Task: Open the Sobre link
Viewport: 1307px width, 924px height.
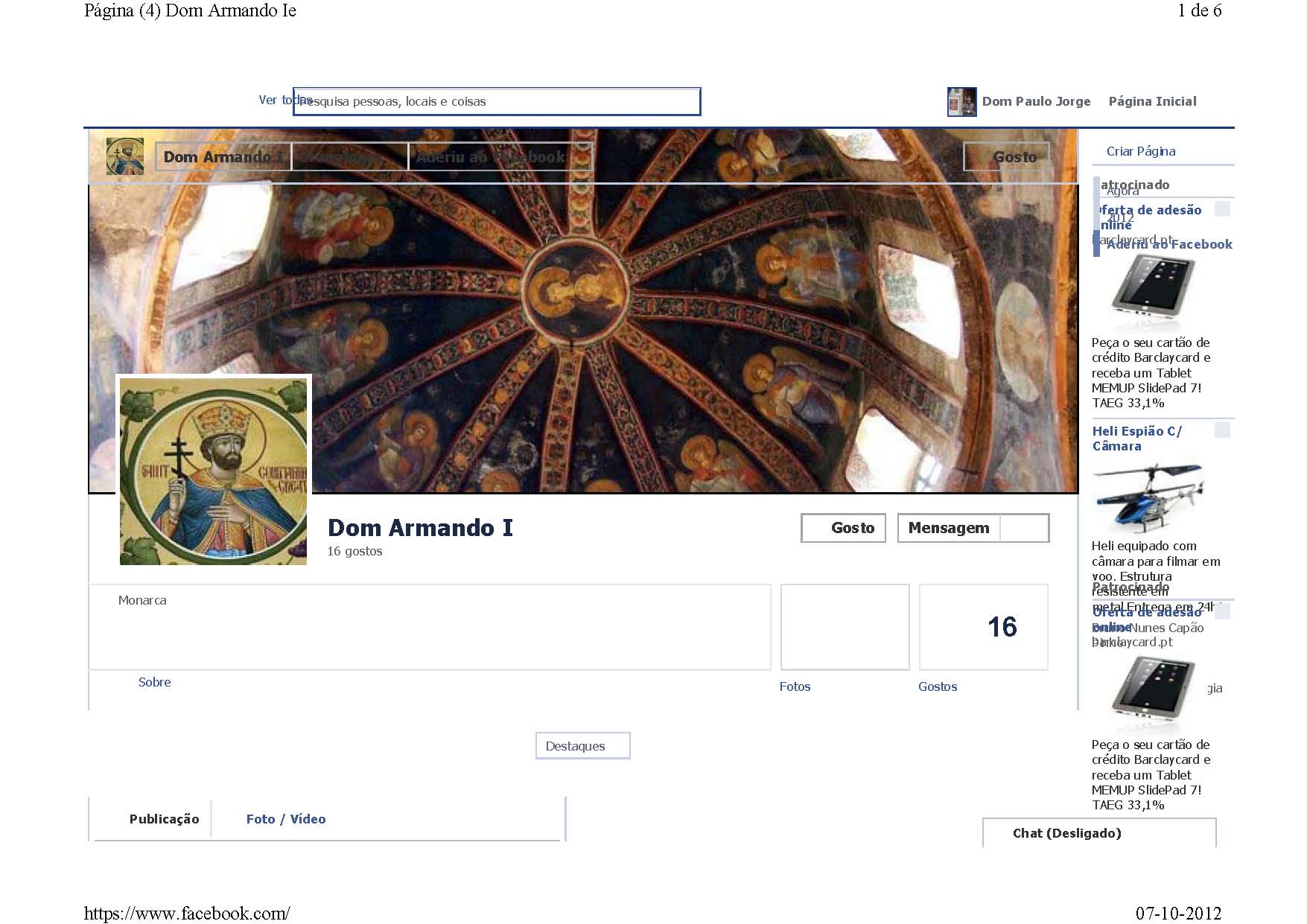Action: 154,682
